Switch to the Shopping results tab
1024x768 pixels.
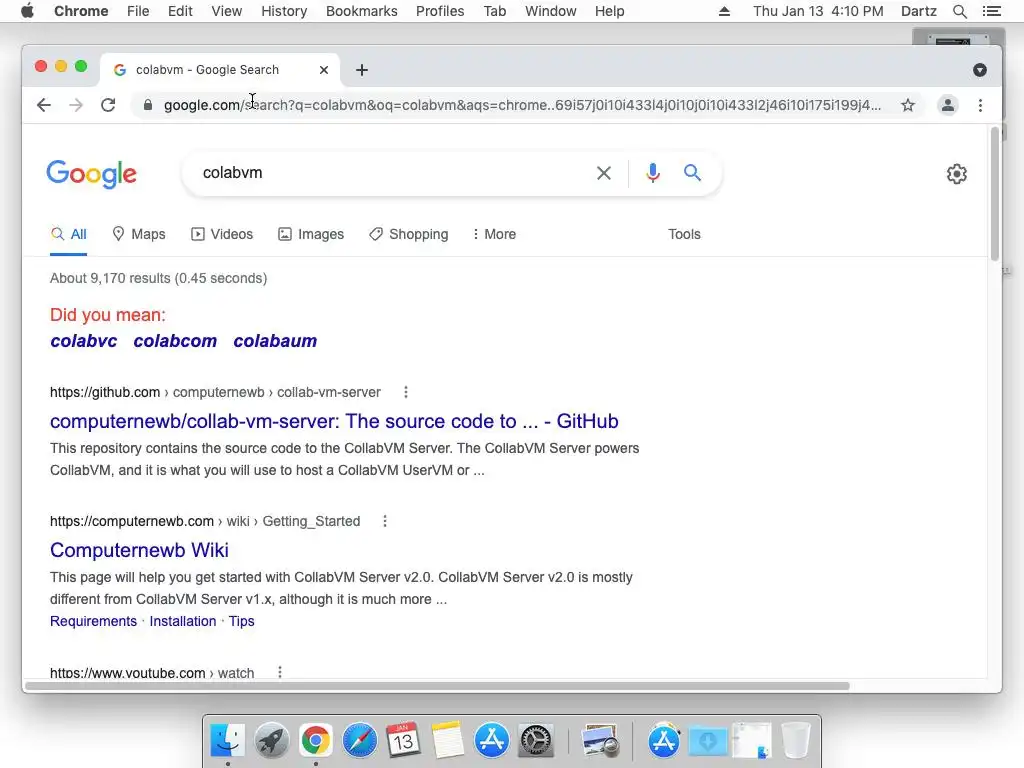pos(409,234)
